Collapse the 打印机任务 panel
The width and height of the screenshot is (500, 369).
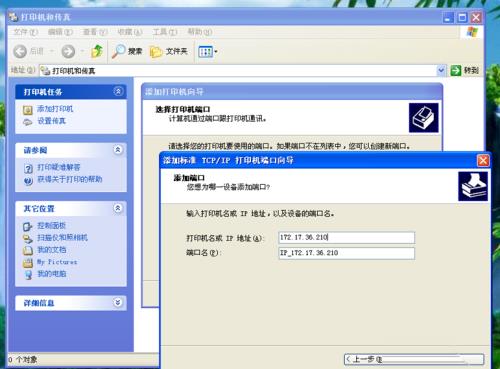[x=118, y=91]
